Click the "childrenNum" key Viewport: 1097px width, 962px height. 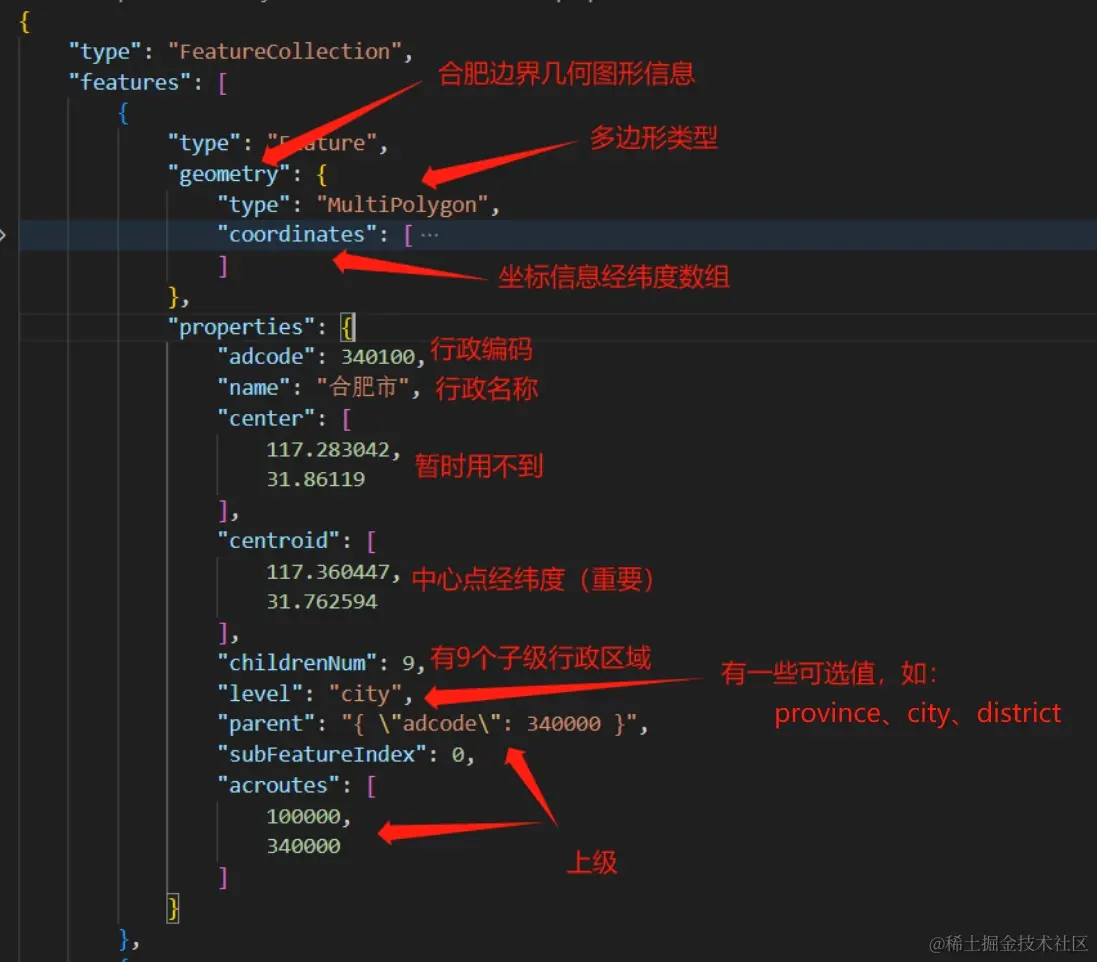click(297, 663)
